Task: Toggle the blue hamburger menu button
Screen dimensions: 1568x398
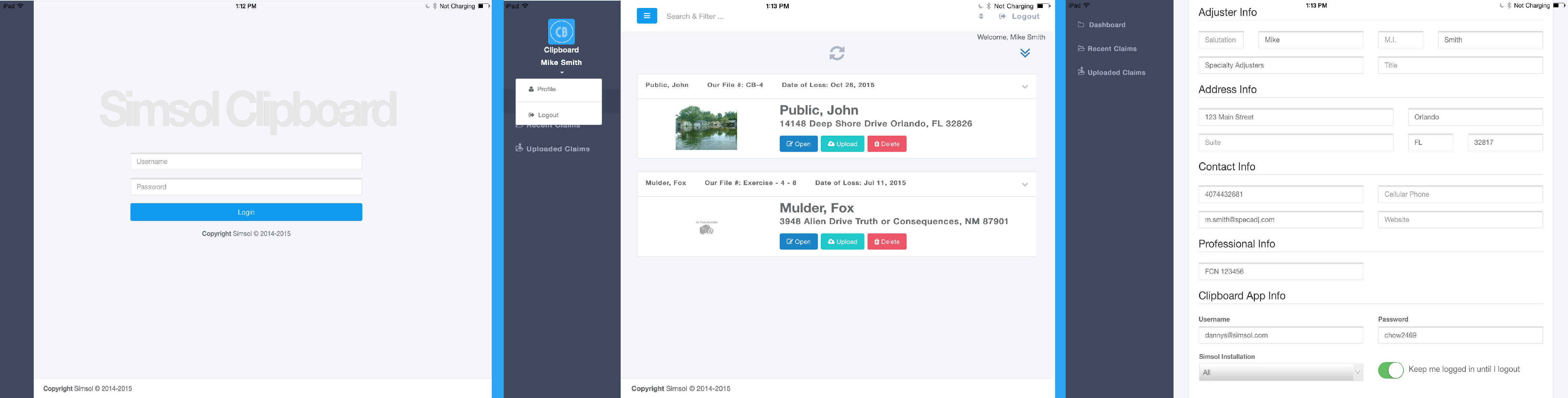Action: (646, 16)
